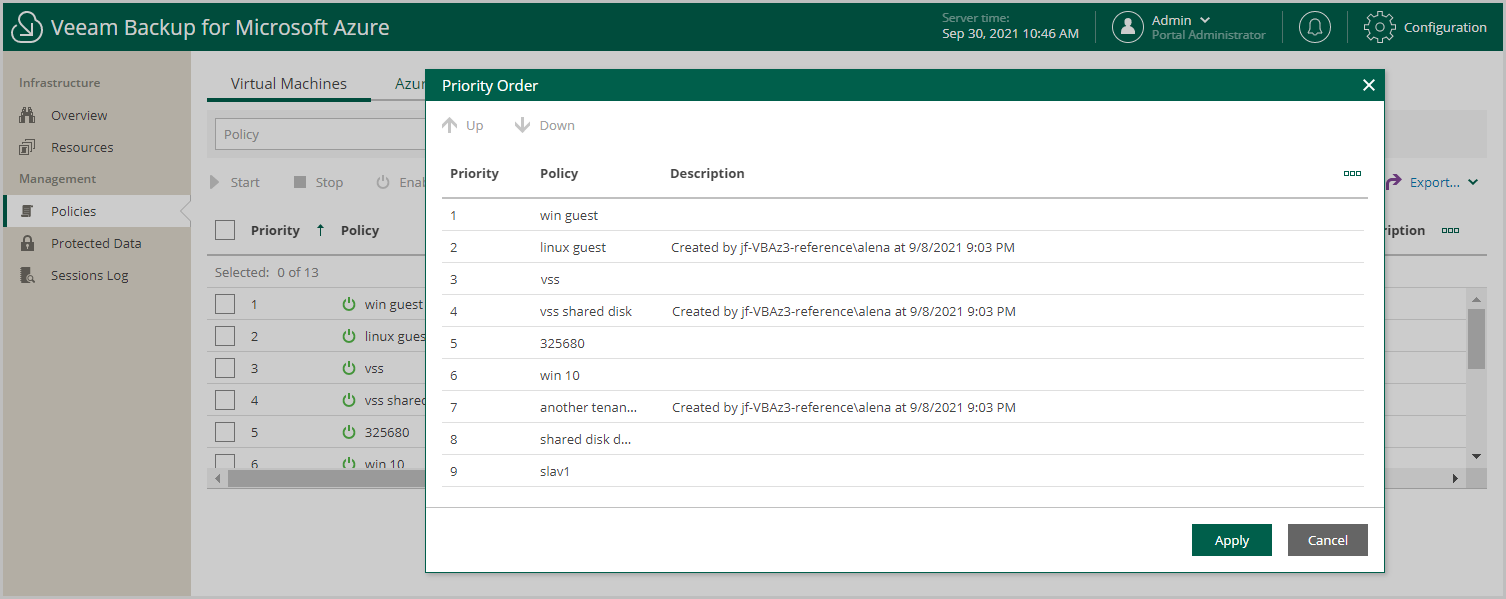
Task: Check the box for priority 2 row
Action: pyautogui.click(x=225, y=336)
